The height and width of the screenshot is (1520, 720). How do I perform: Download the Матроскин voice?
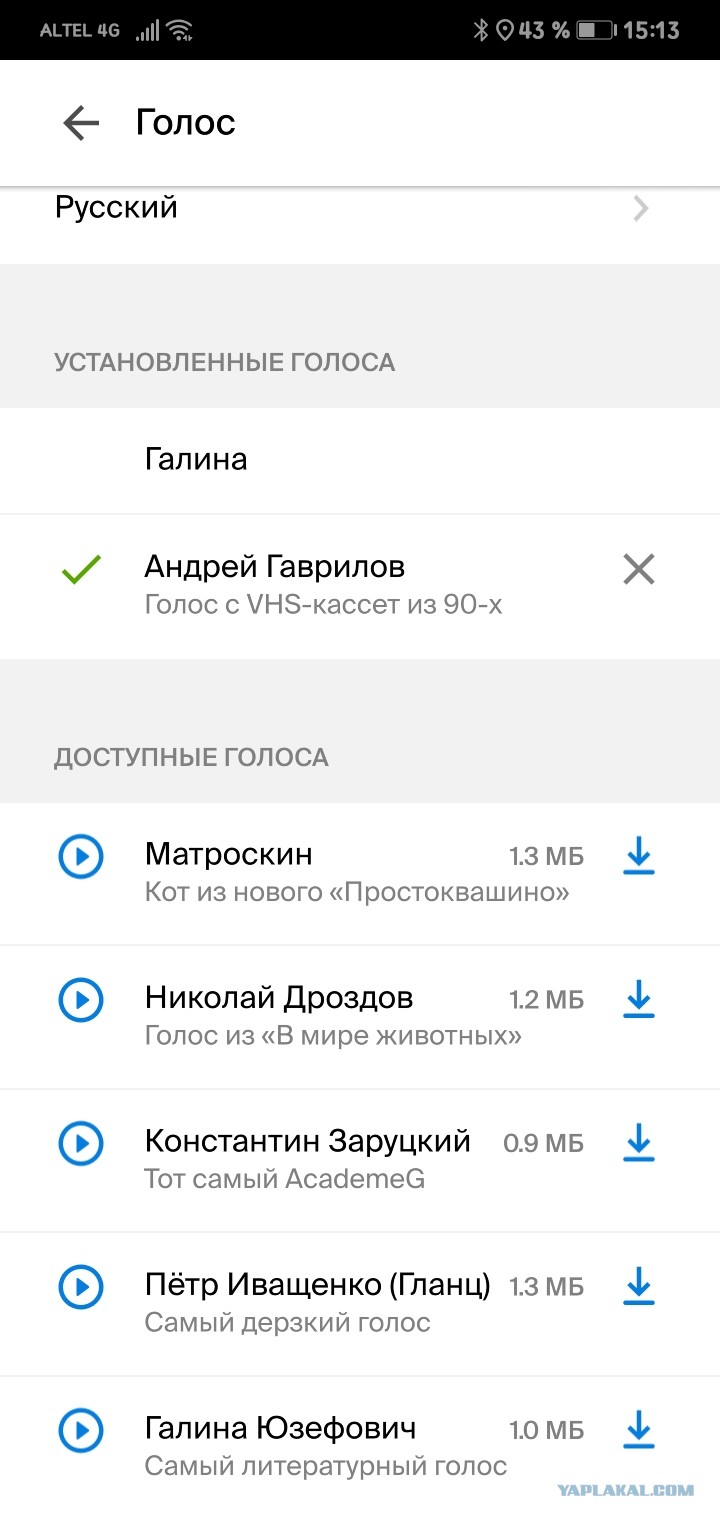pos(638,856)
